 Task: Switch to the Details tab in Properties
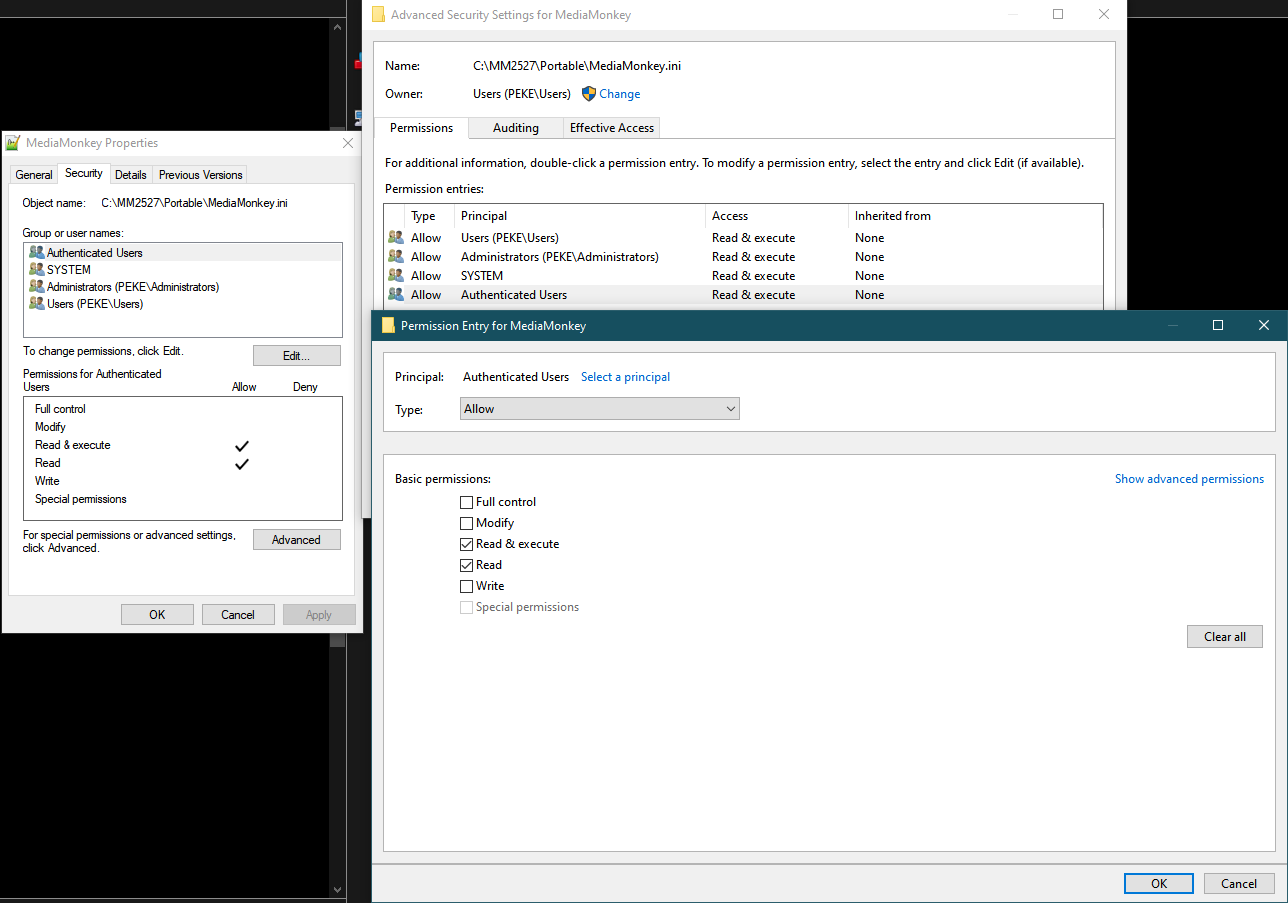(130, 175)
